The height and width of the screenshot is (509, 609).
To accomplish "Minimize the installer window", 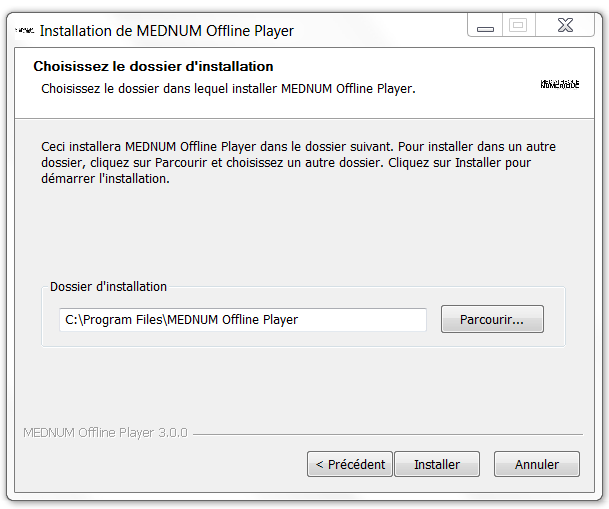I will 486,27.
